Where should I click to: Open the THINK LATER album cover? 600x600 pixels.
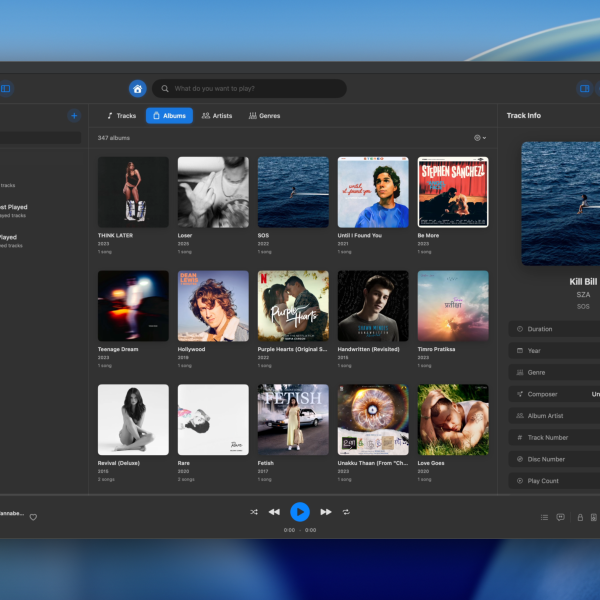click(133, 192)
